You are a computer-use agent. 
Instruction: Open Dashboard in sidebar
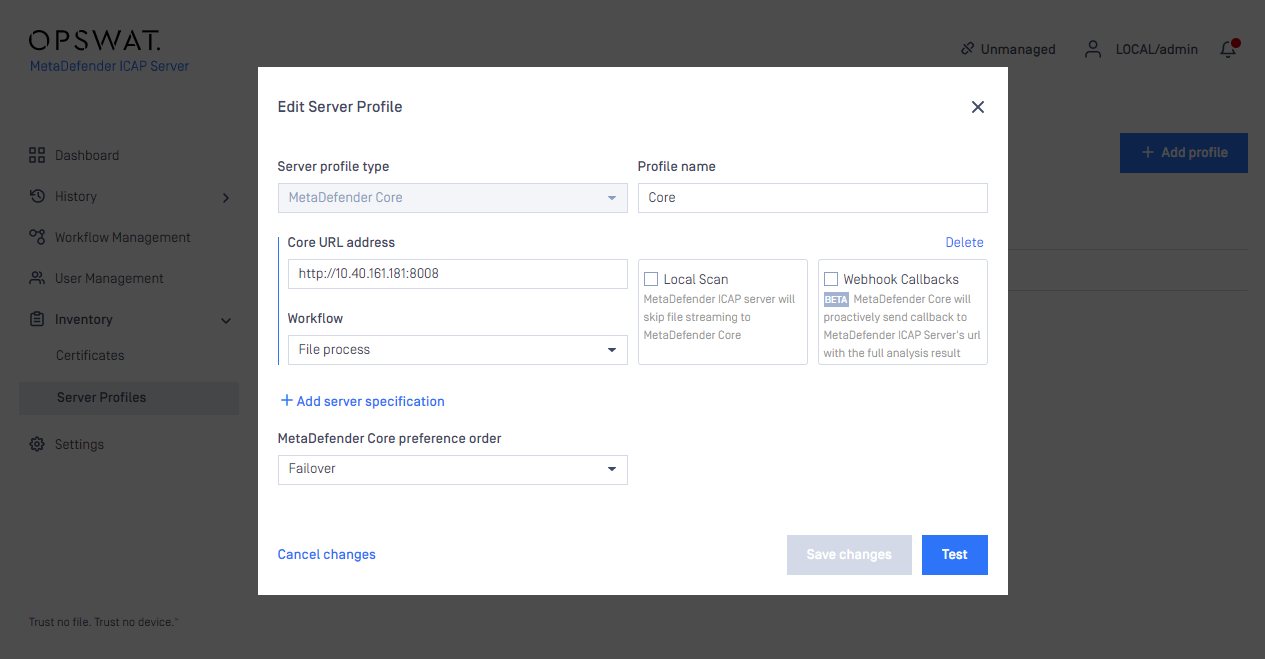[x=87, y=155]
